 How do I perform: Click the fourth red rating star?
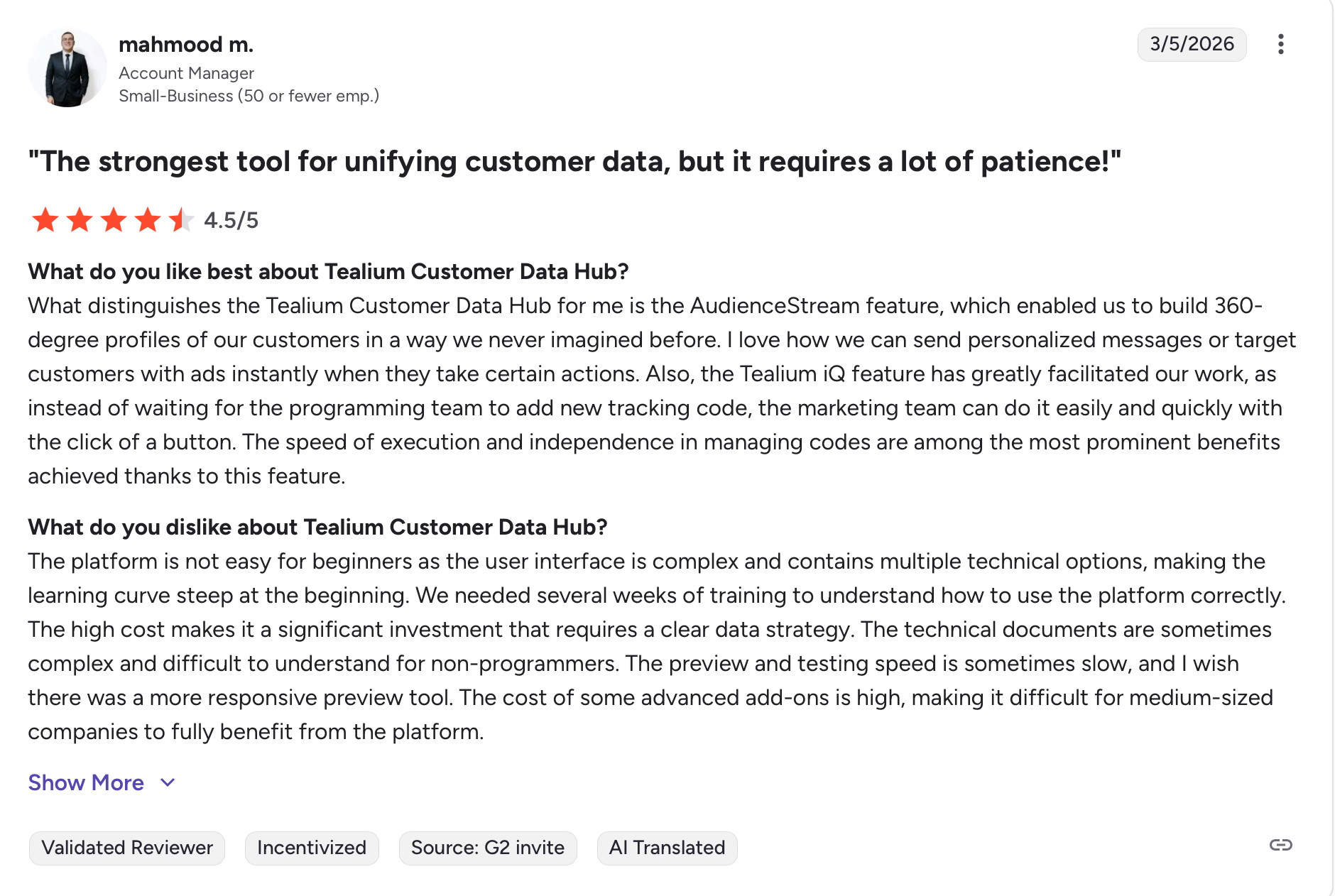(x=148, y=220)
